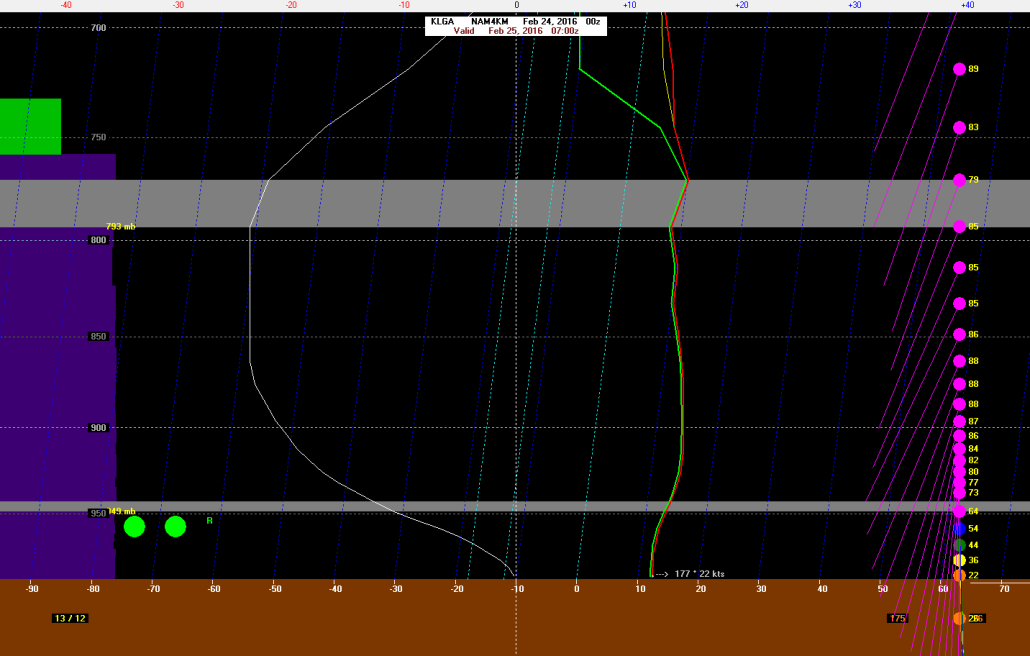The image size is (1030, 656).
Task: Click the green R indicator near 949 mb
Action: (x=208, y=521)
